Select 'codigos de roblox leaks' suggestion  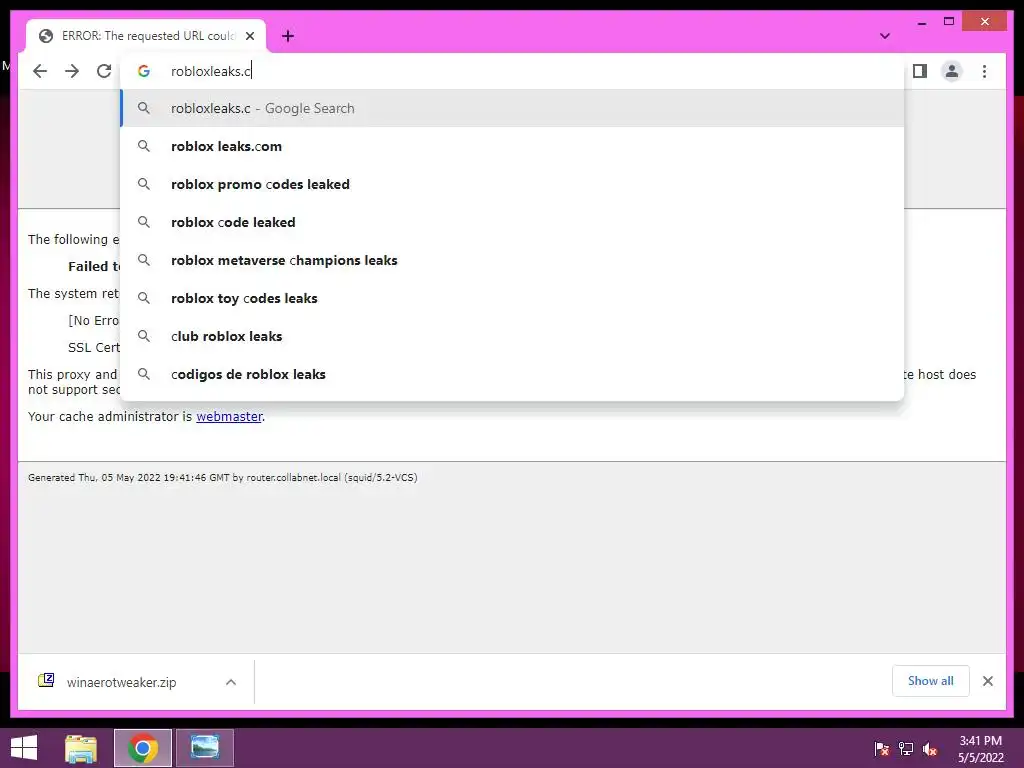[513, 374]
